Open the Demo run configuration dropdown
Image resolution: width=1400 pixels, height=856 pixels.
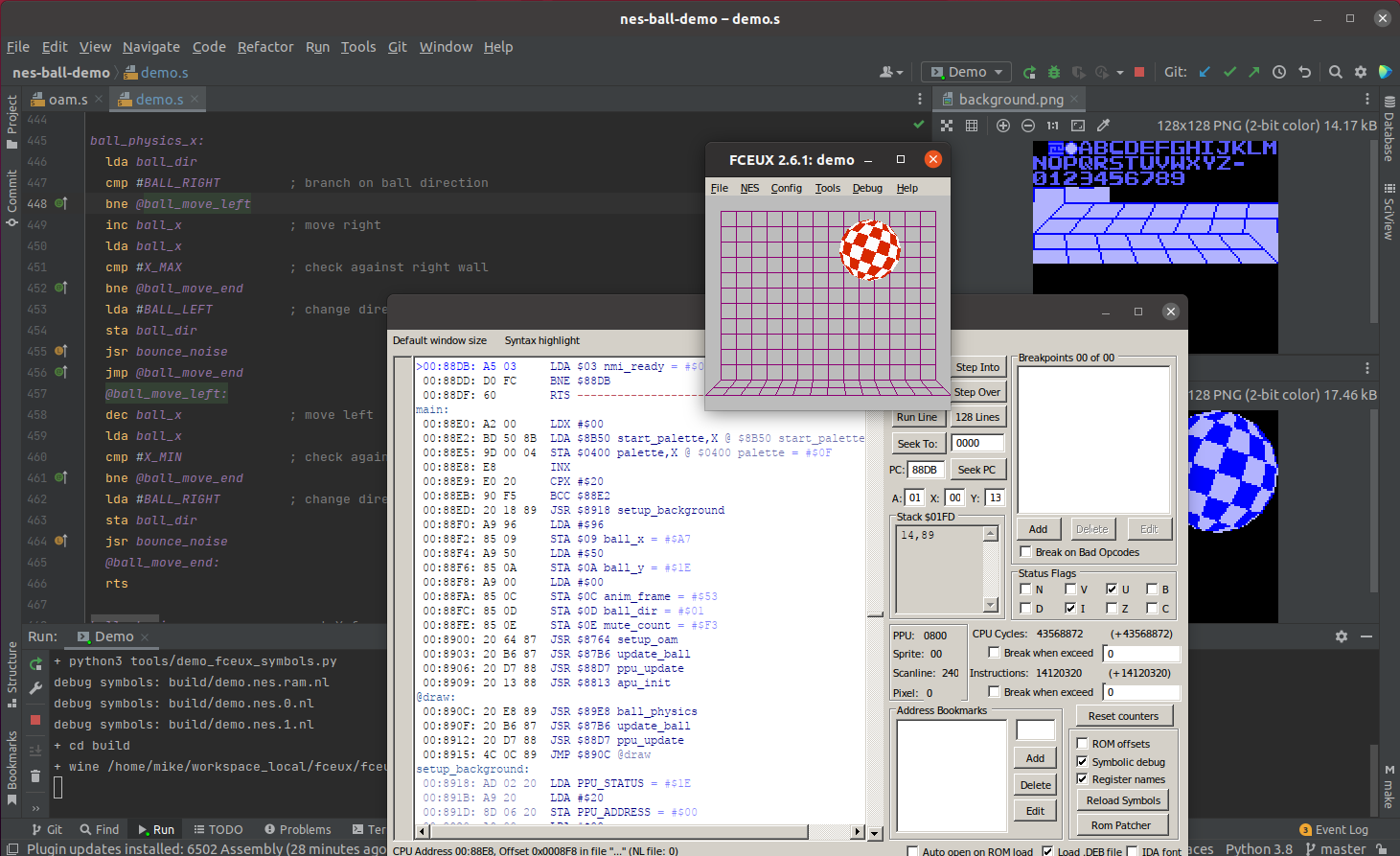click(x=967, y=72)
